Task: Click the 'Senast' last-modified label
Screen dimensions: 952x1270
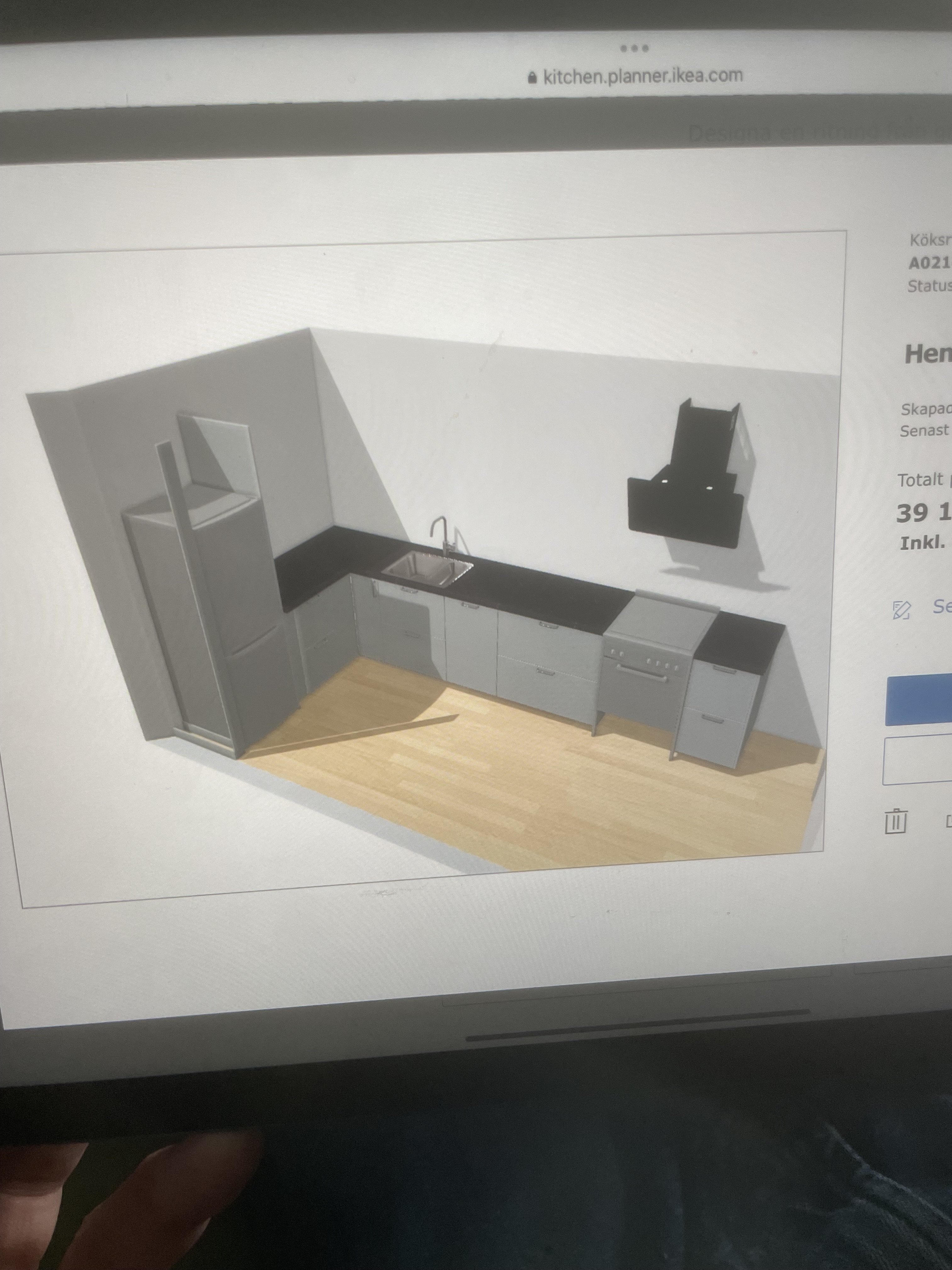Action: 924,431
